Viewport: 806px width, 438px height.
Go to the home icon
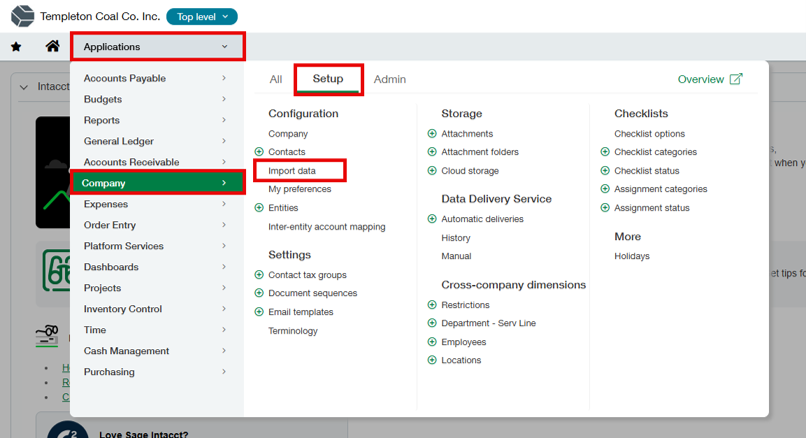tap(52, 46)
